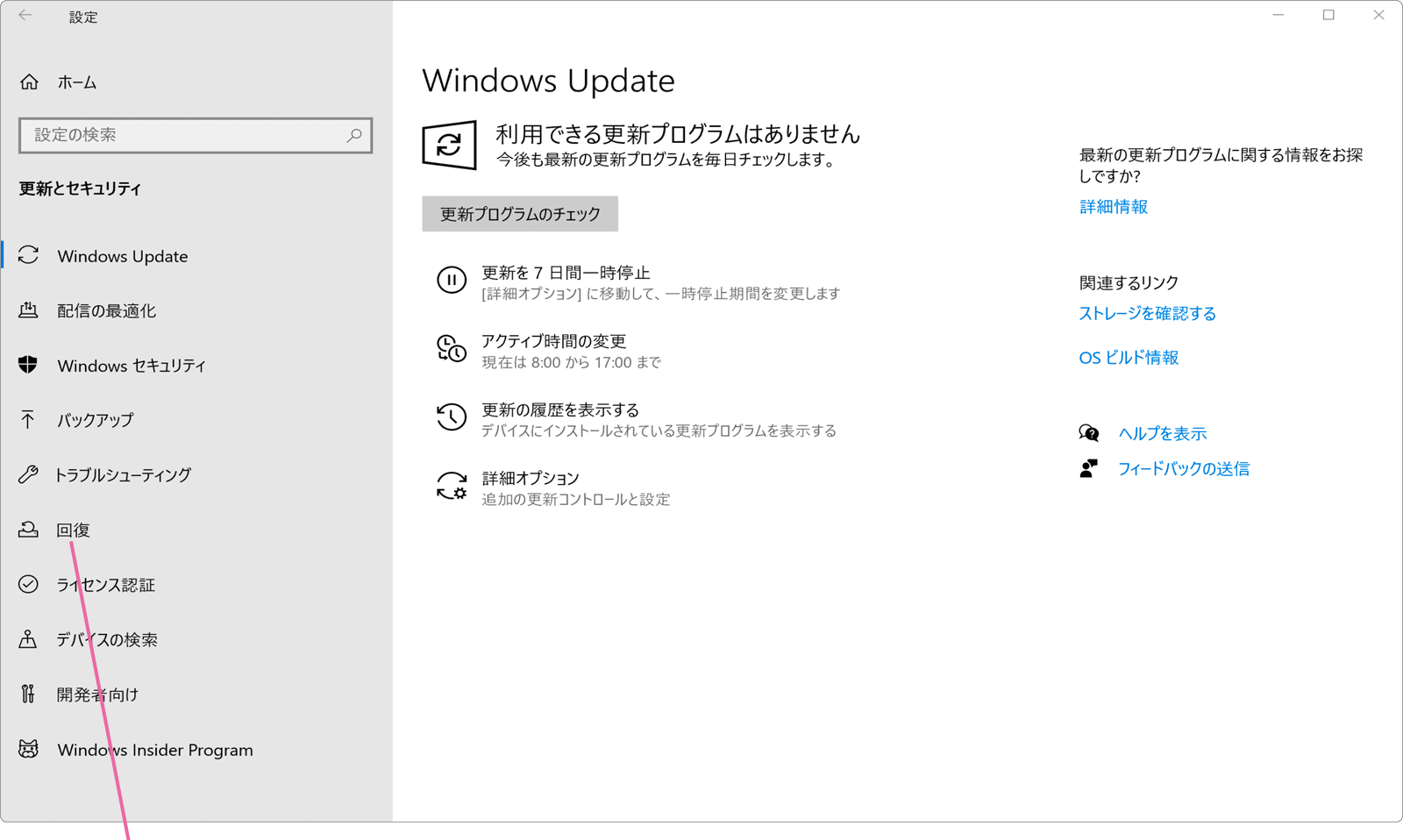Click the update history clock icon

(x=452, y=417)
